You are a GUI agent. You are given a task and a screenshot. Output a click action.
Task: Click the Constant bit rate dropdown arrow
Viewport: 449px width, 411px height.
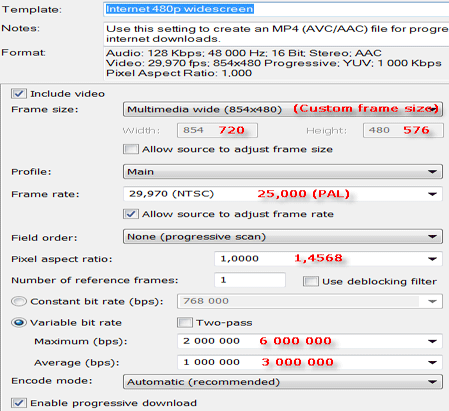point(432,301)
